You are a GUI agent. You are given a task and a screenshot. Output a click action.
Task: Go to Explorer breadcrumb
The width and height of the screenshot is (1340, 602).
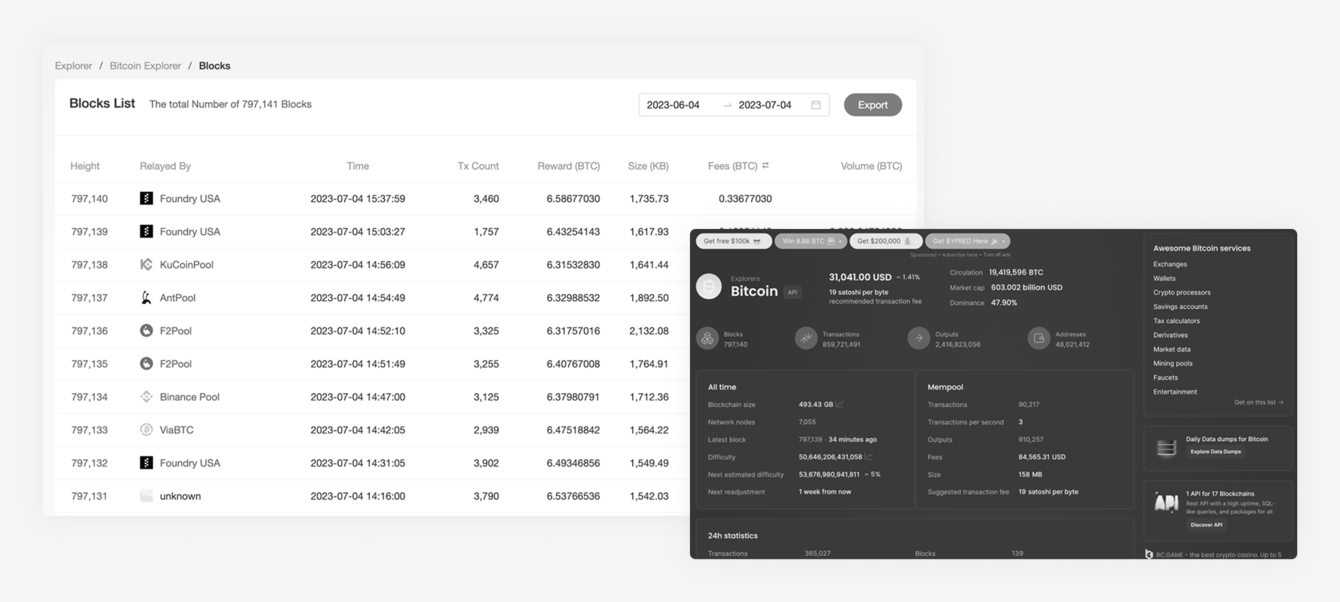coord(74,66)
